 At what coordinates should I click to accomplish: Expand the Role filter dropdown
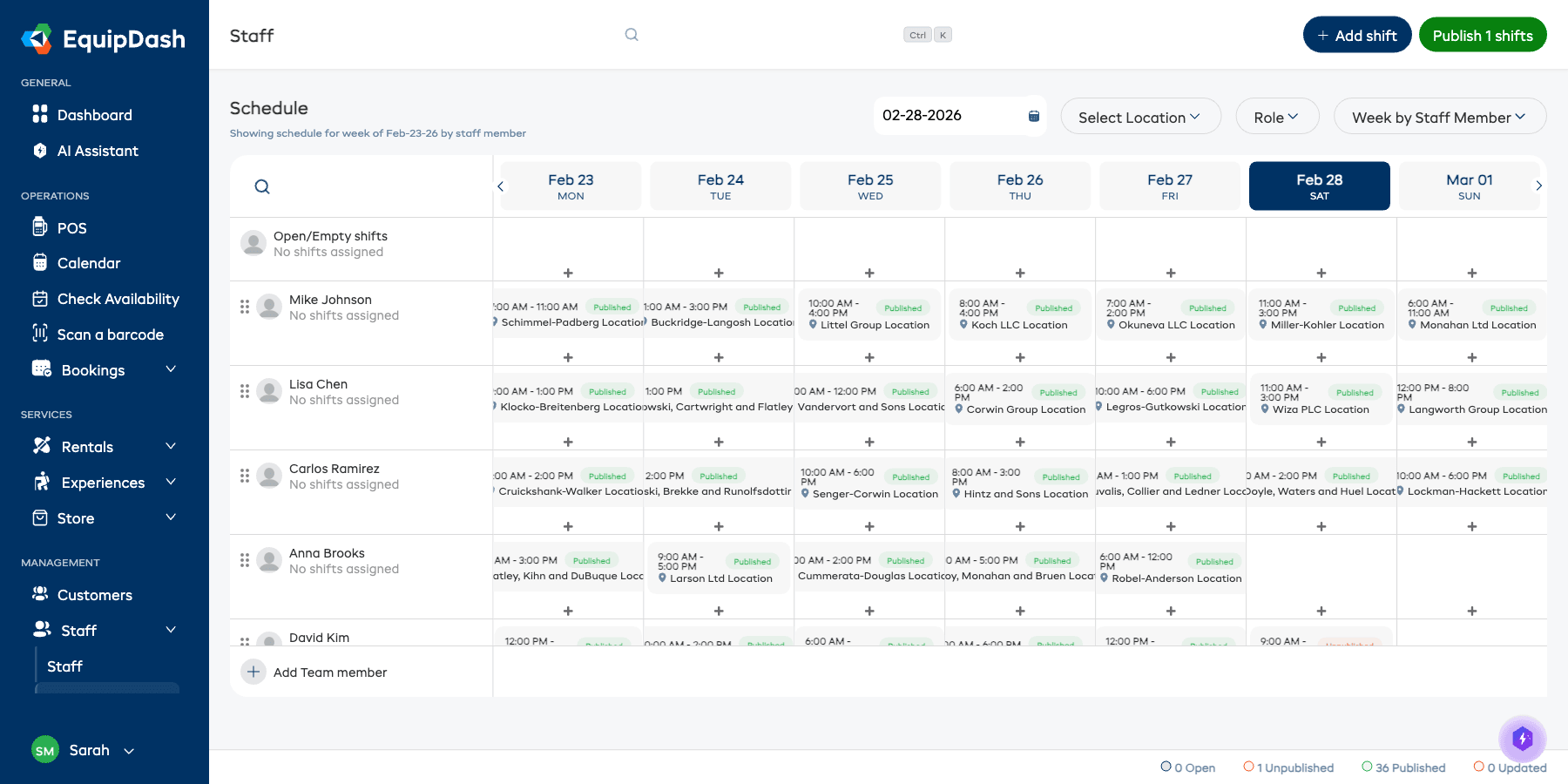[x=1277, y=116]
